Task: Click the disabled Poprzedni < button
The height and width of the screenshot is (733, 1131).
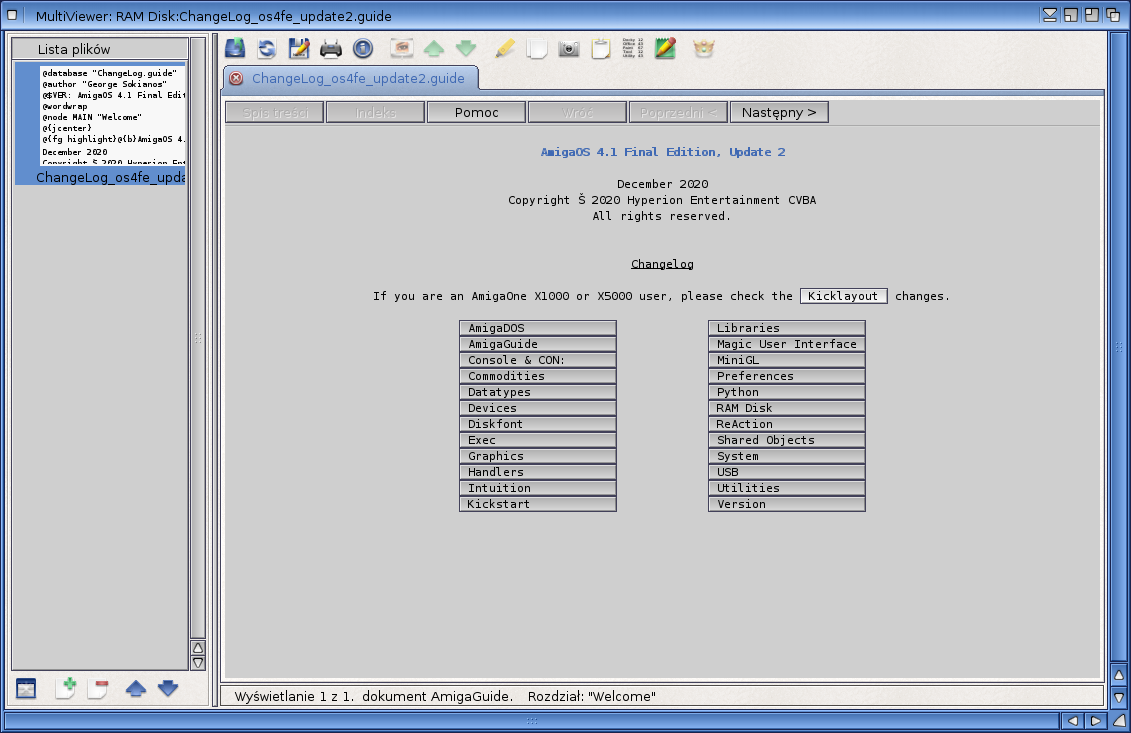Action: click(678, 113)
